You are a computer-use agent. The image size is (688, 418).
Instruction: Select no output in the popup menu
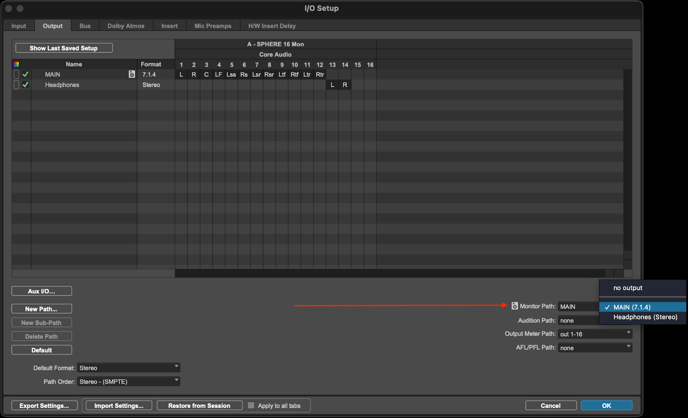click(628, 288)
